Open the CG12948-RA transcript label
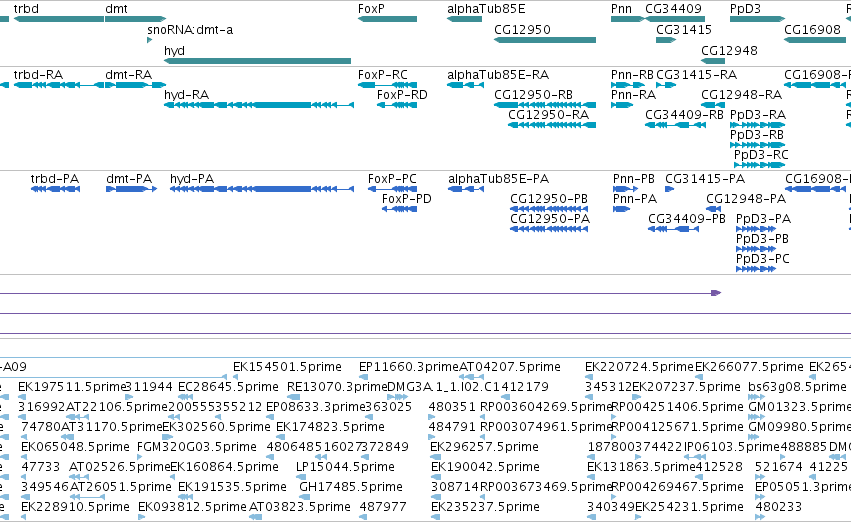The width and height of the screenshot is (851, 522). click(x=741, y=95)
